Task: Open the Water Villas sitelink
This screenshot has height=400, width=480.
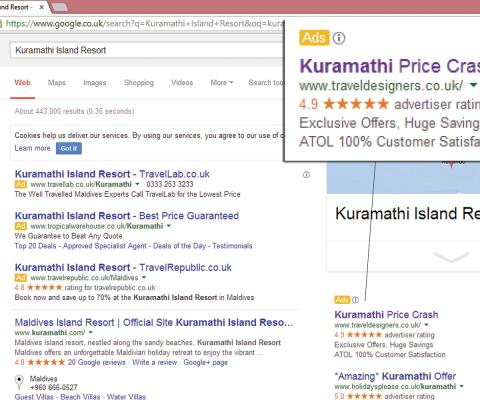Action: 126,396
